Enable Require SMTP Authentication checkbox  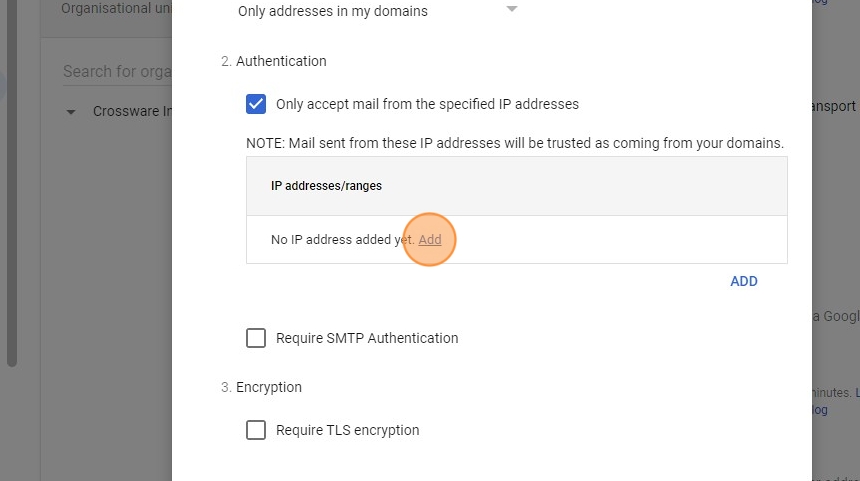pos(257,338)
